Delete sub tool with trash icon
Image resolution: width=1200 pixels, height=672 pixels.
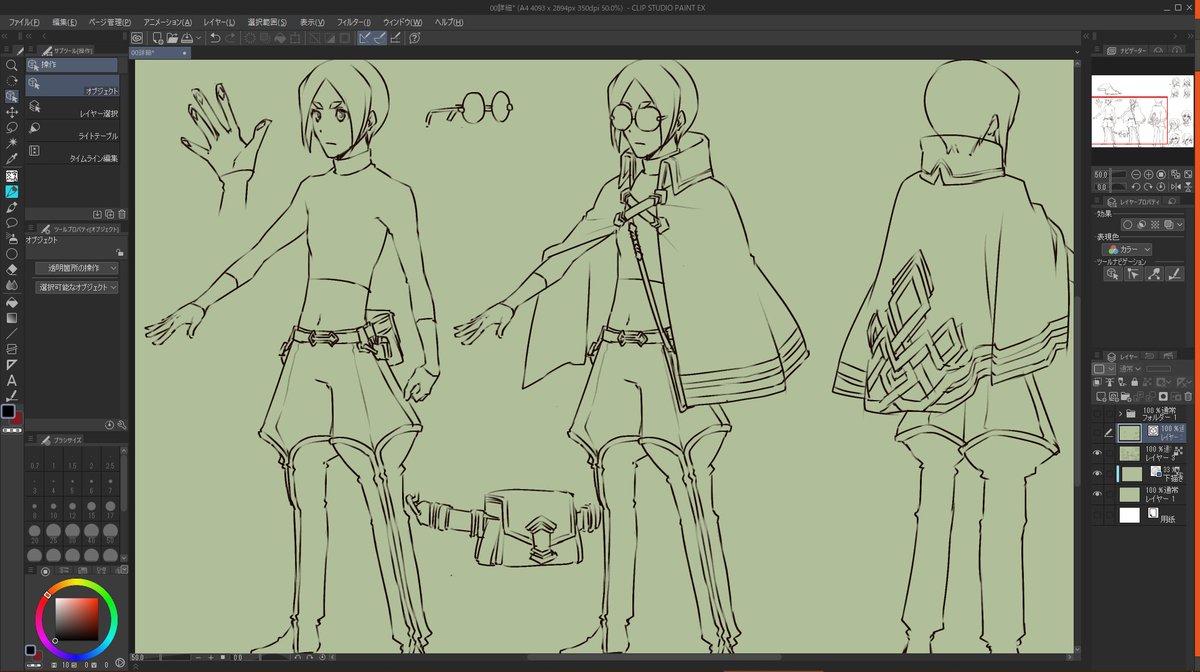tap(122, 214)
